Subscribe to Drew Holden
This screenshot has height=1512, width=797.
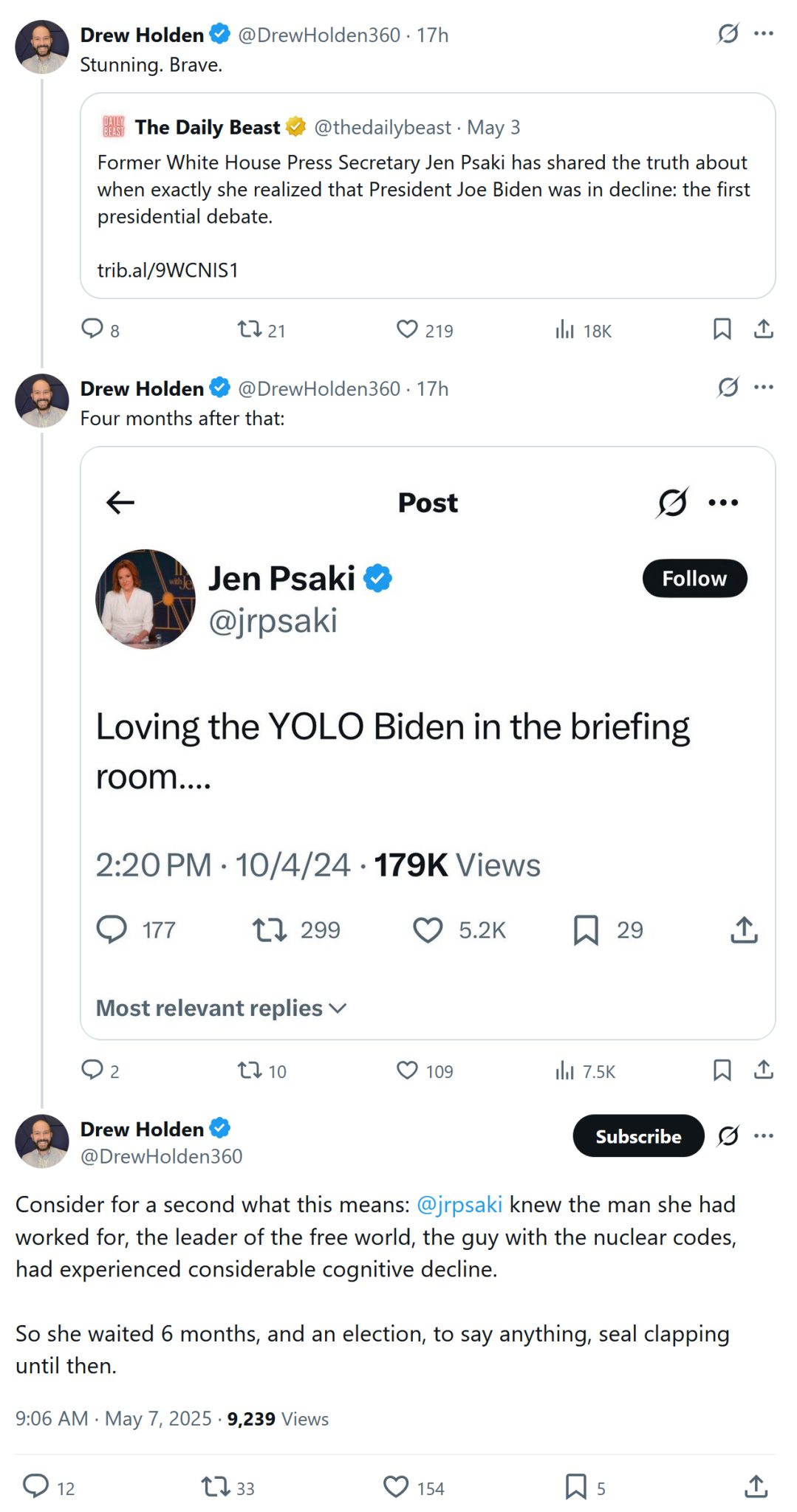tap(638, 1135)
